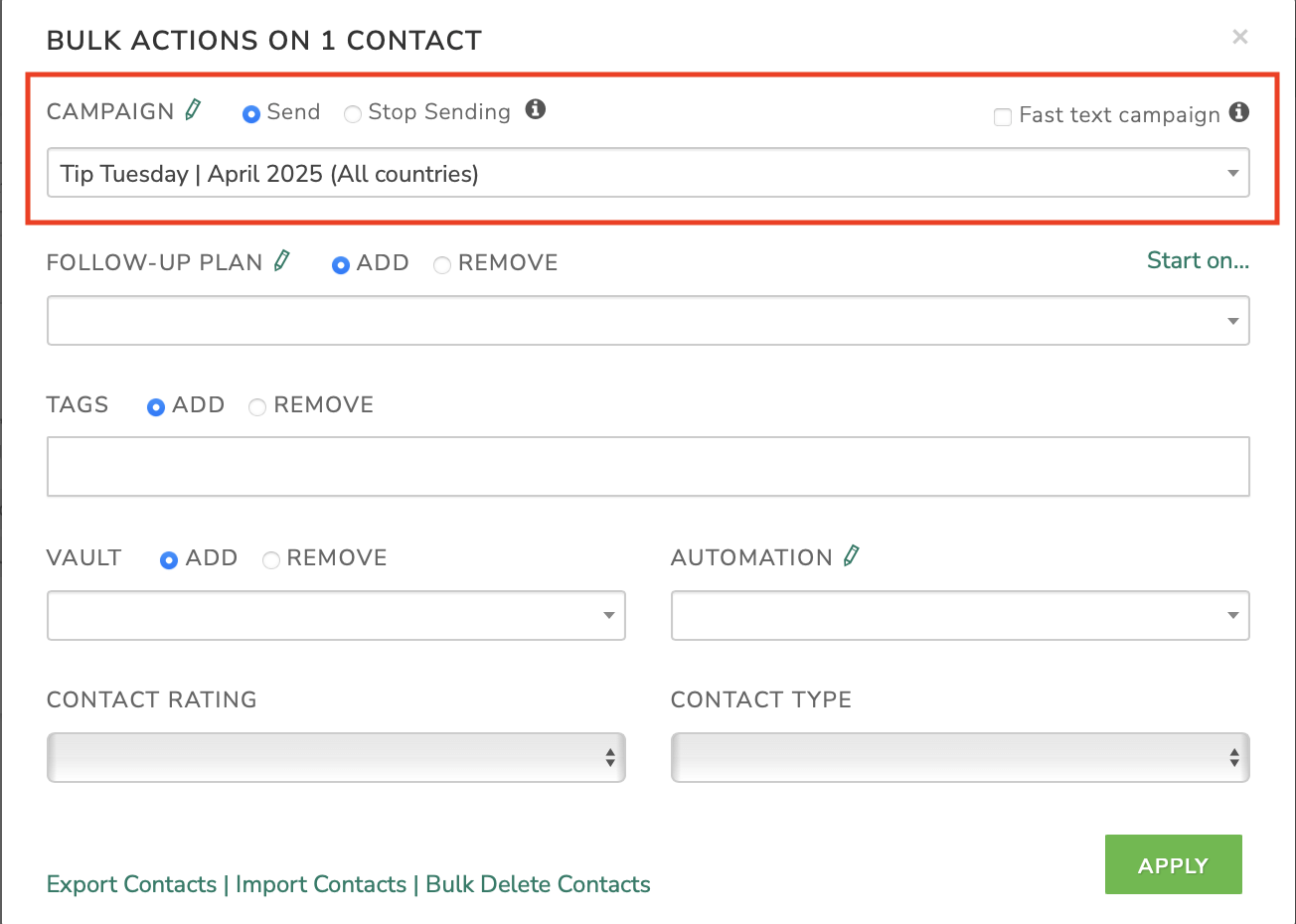Image resolution: width=1296 pixels, height=924 pixels.
Task: Open the Vault dropdown list
Action: [x=336, y=616]
